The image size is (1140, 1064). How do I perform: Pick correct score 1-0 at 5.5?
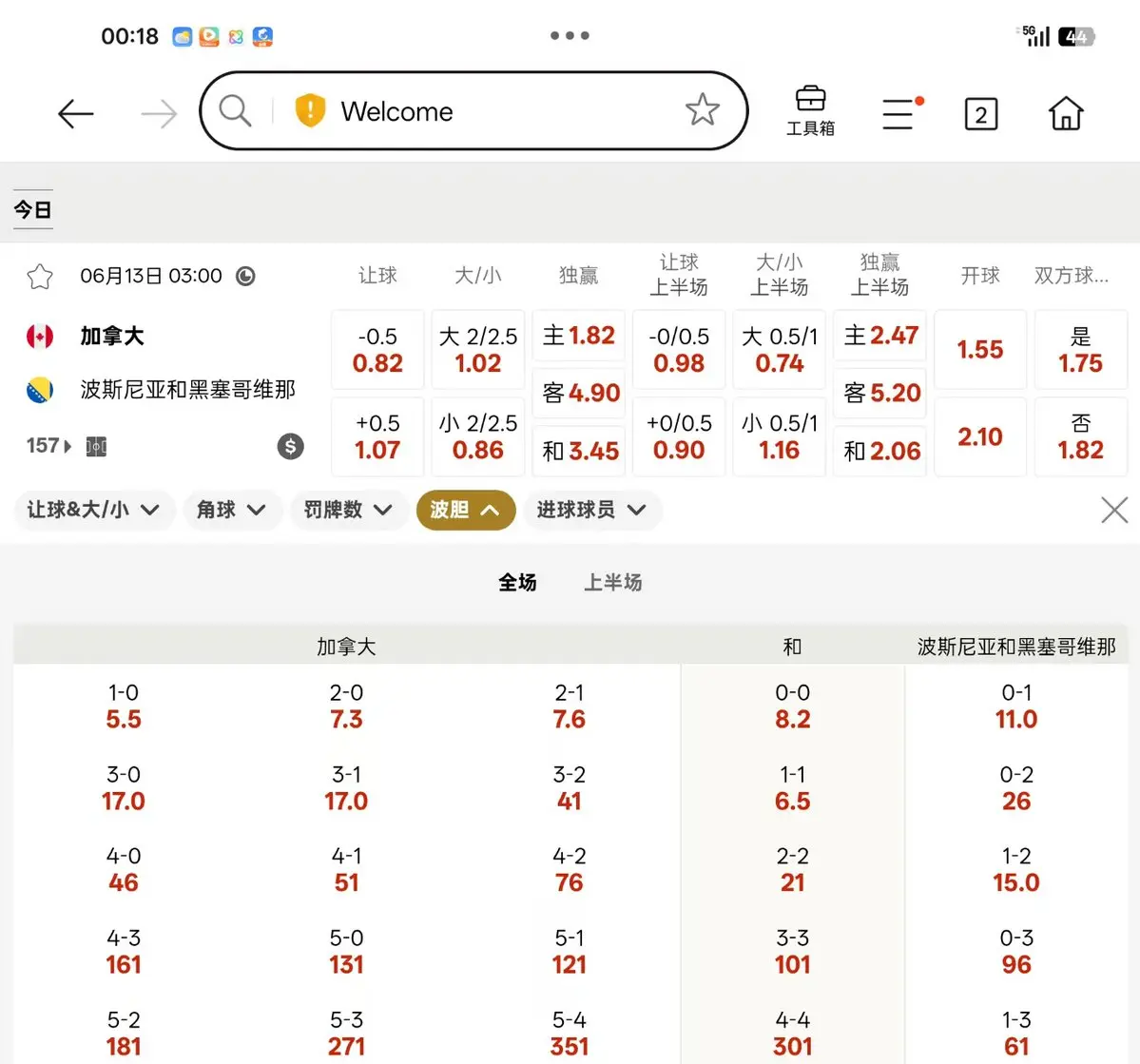coord(124,706)
